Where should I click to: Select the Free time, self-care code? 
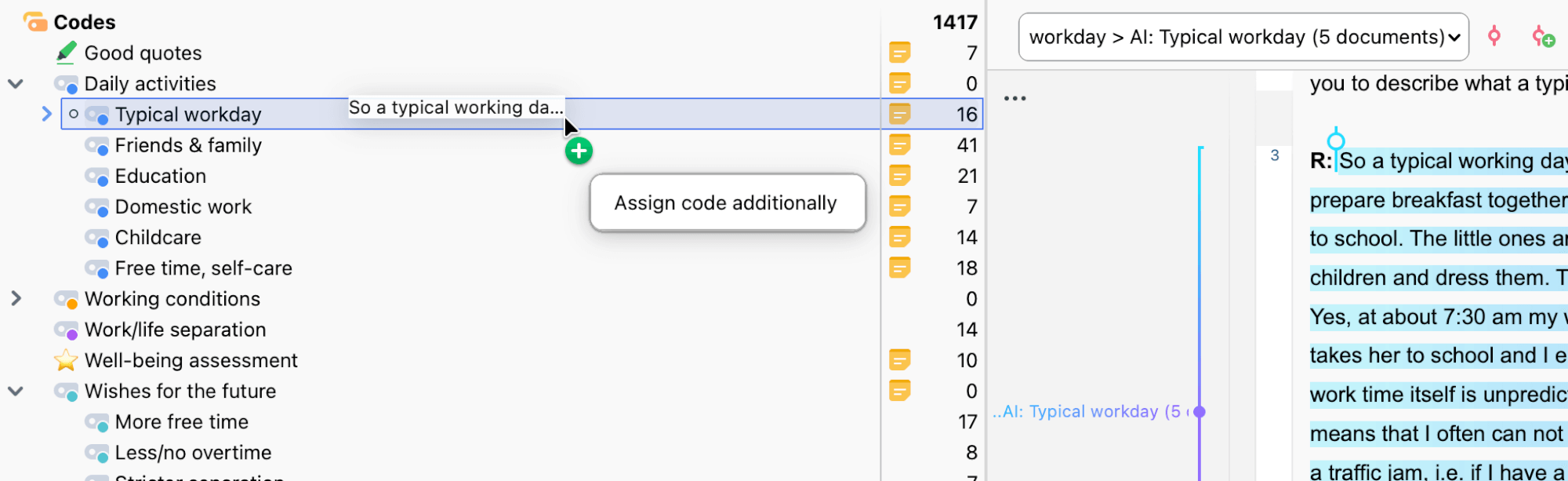pyautogui.click(x=204, y=268)
